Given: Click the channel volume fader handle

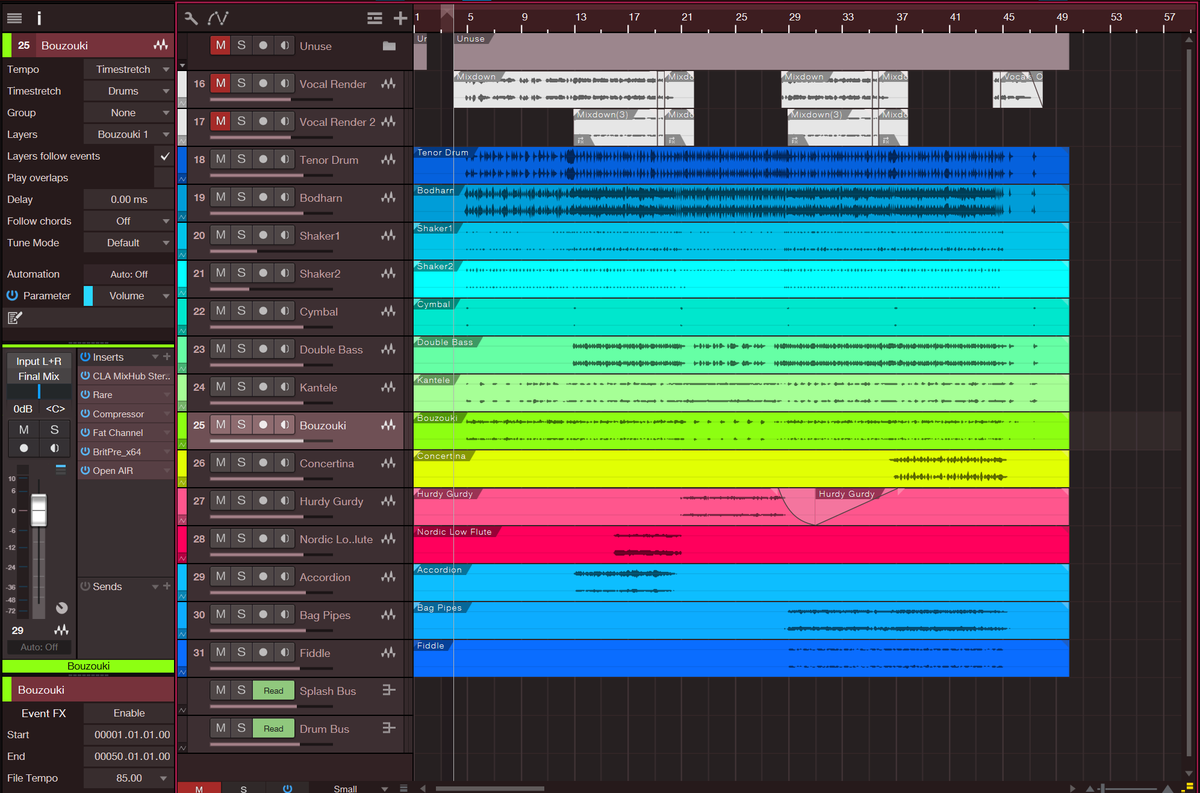Looking at the screenshot, I should point(38,510).
